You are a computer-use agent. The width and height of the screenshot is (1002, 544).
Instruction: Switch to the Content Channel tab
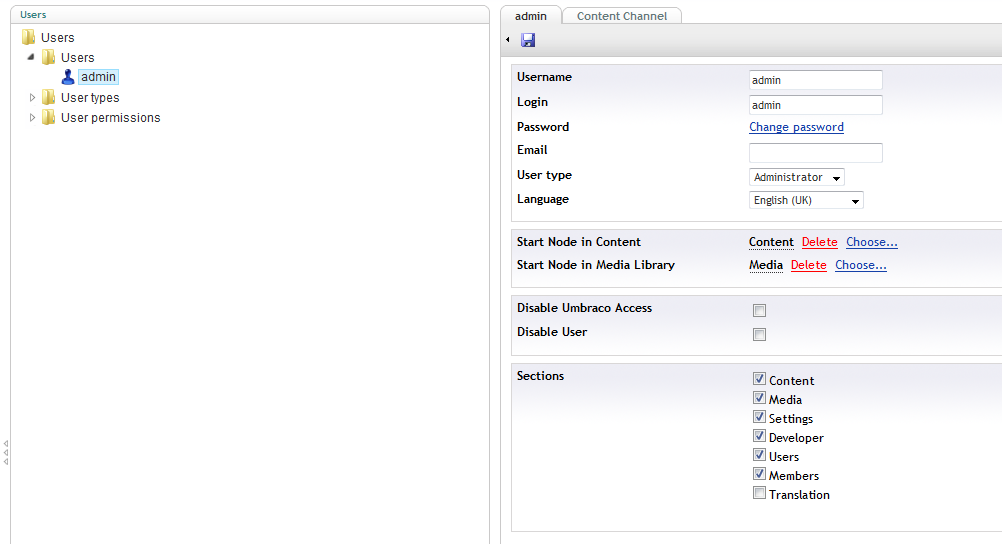[x=621, y=15]
